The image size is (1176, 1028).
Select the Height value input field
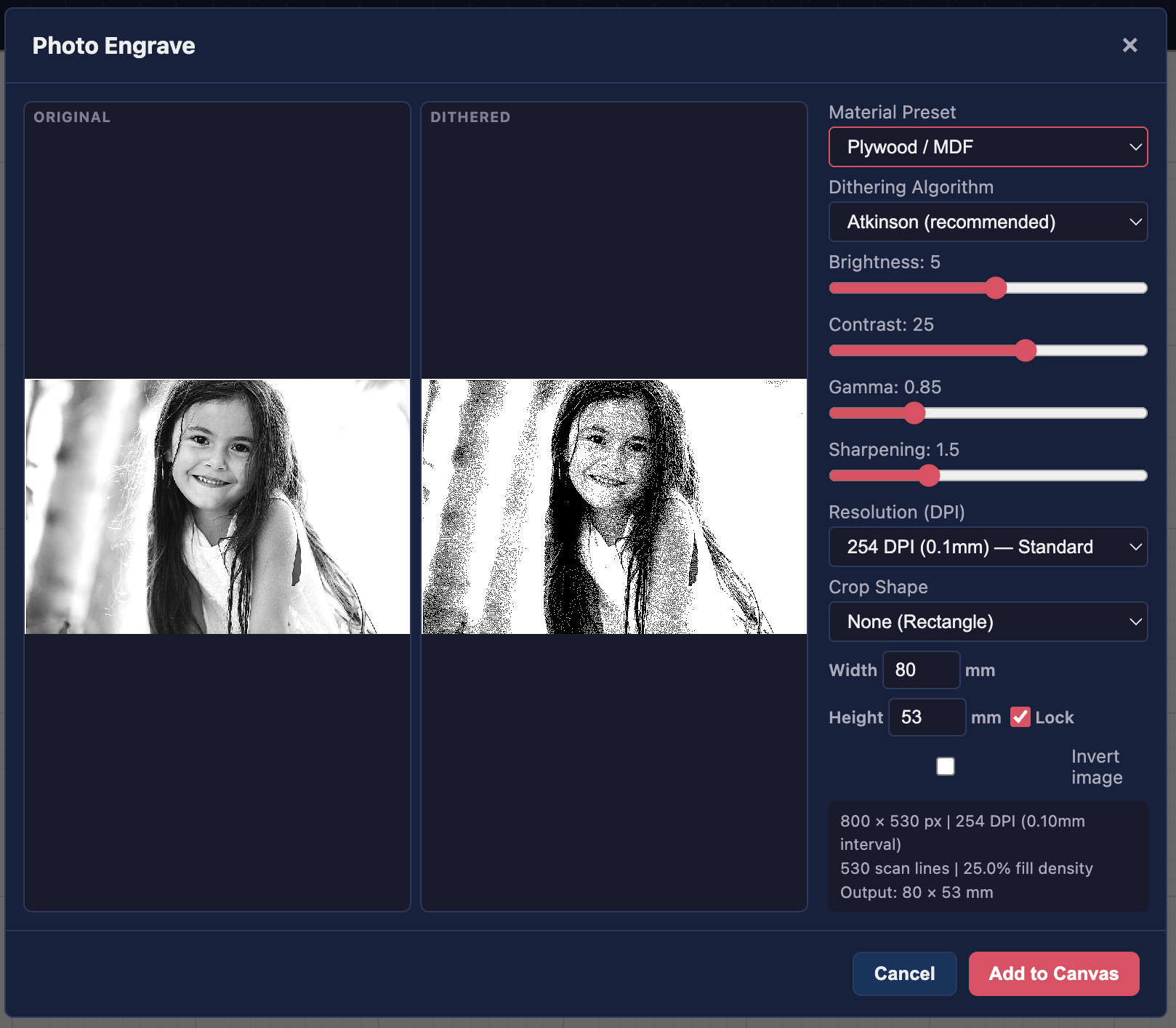tap(926, 717)
